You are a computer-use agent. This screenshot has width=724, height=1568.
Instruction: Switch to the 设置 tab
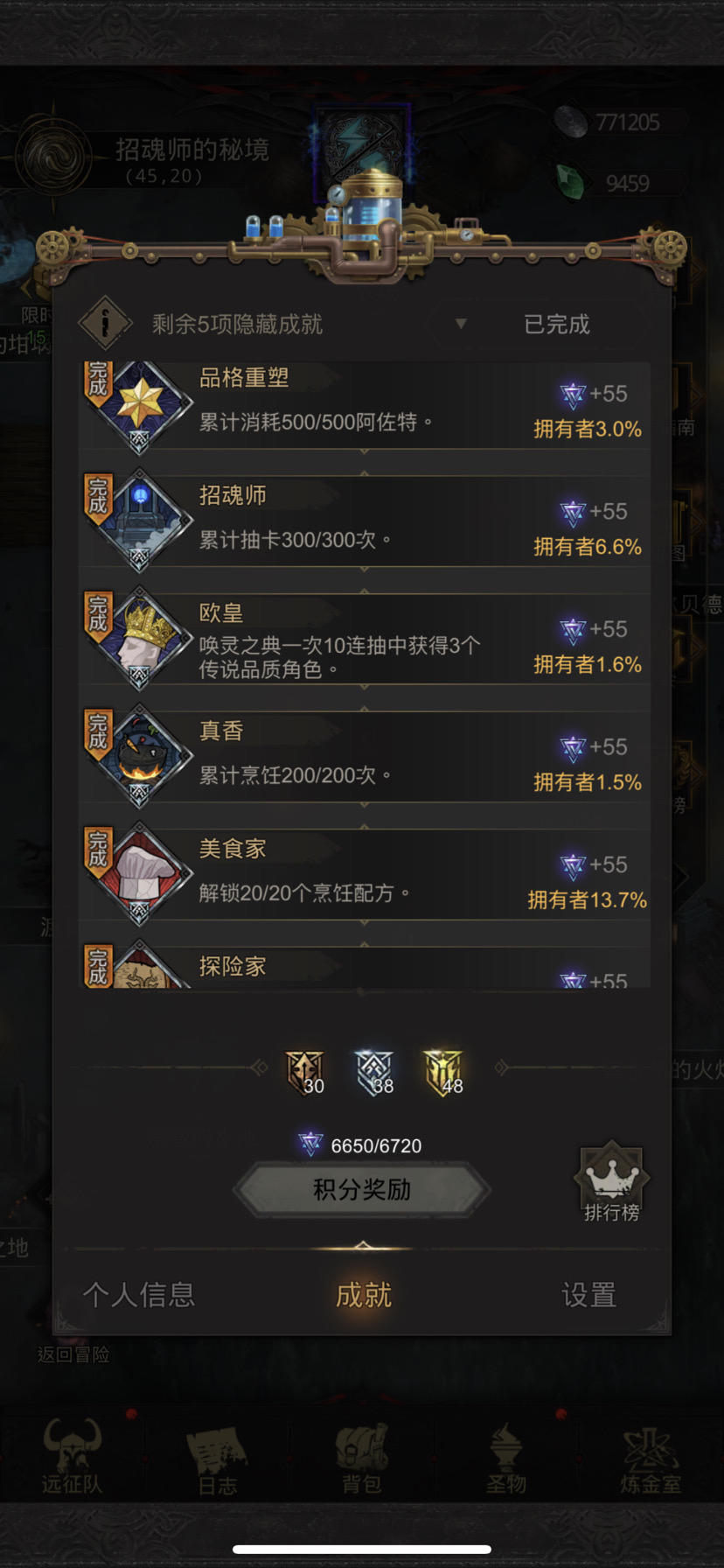click(x=588, y=1294)
